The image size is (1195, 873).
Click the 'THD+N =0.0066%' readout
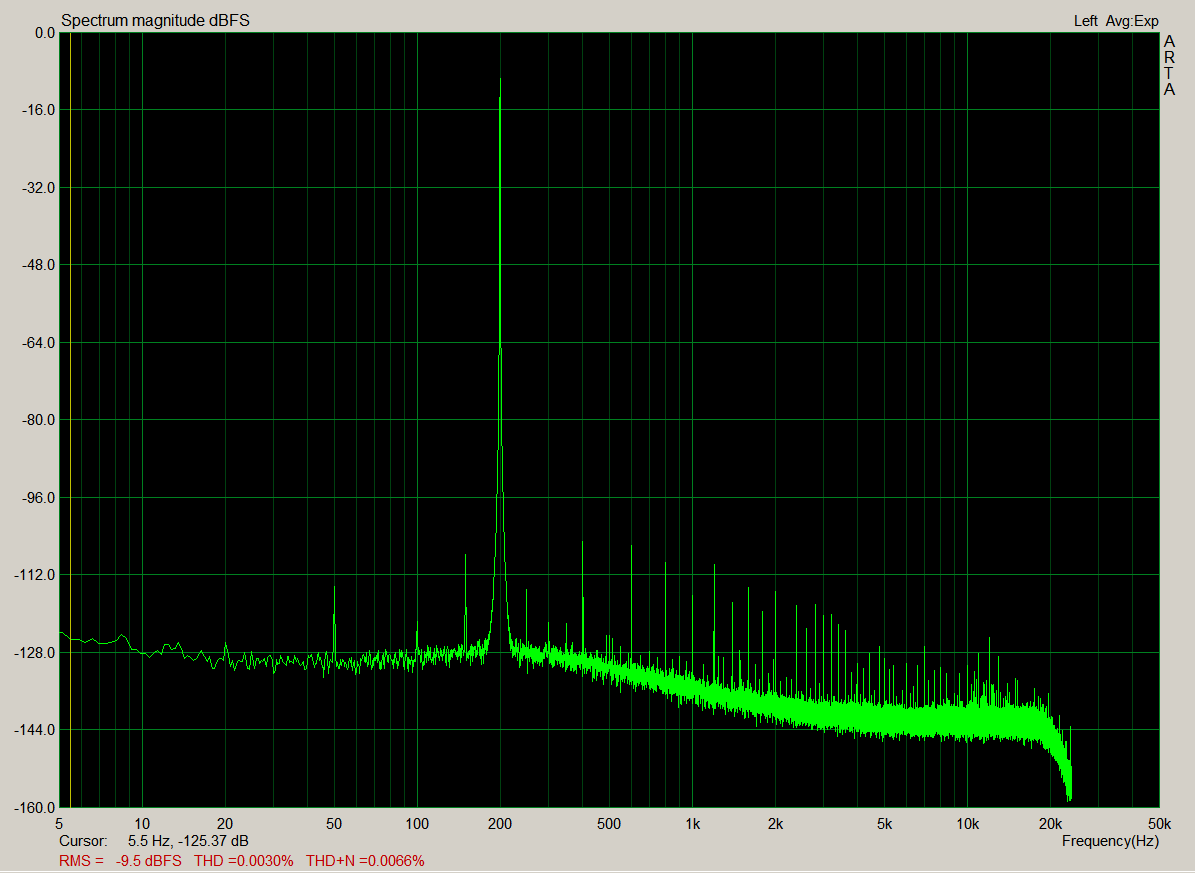pyautogui.click(x=365, y=861)
